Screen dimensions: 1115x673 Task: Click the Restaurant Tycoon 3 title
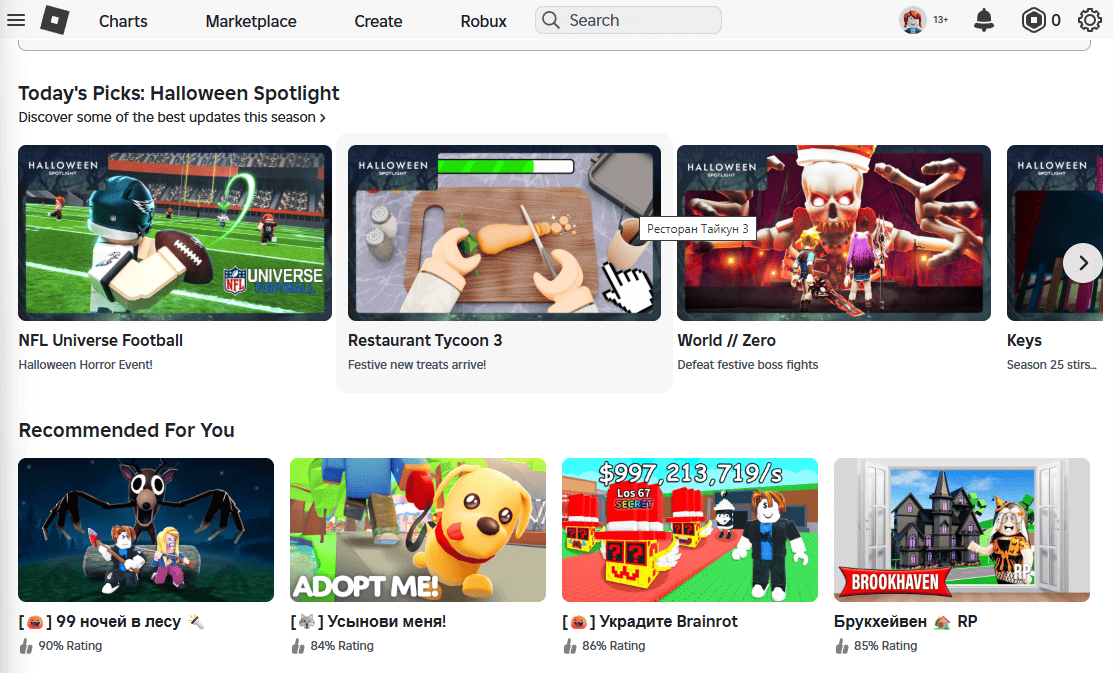pos(425,341)
